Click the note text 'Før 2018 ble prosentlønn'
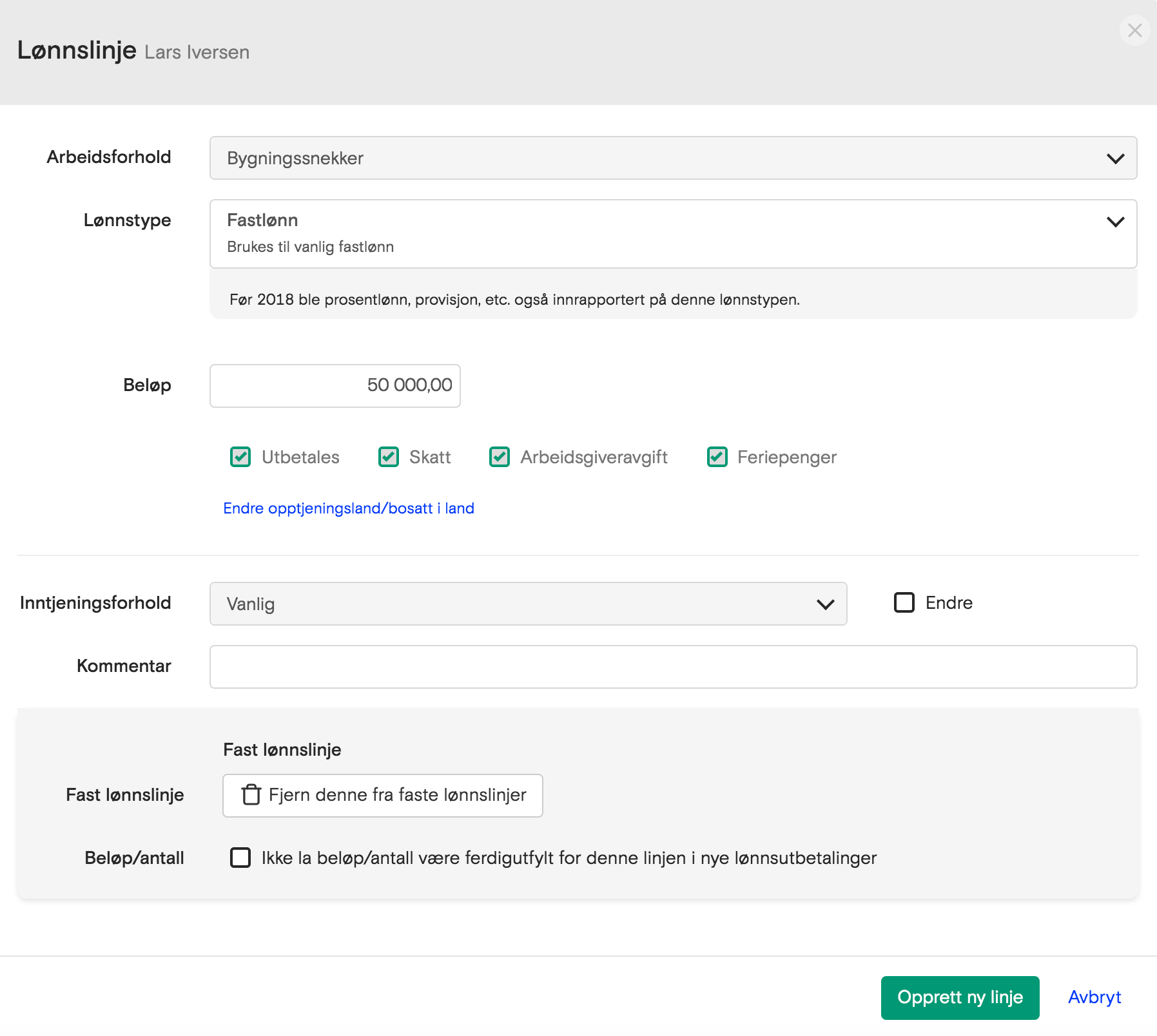1157x1036 pixels. coord(514,300)
